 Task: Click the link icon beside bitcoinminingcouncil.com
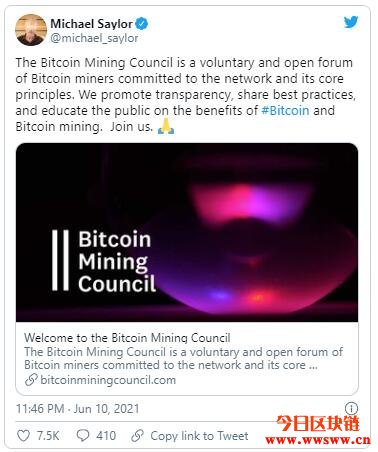[x=31, y=380]
